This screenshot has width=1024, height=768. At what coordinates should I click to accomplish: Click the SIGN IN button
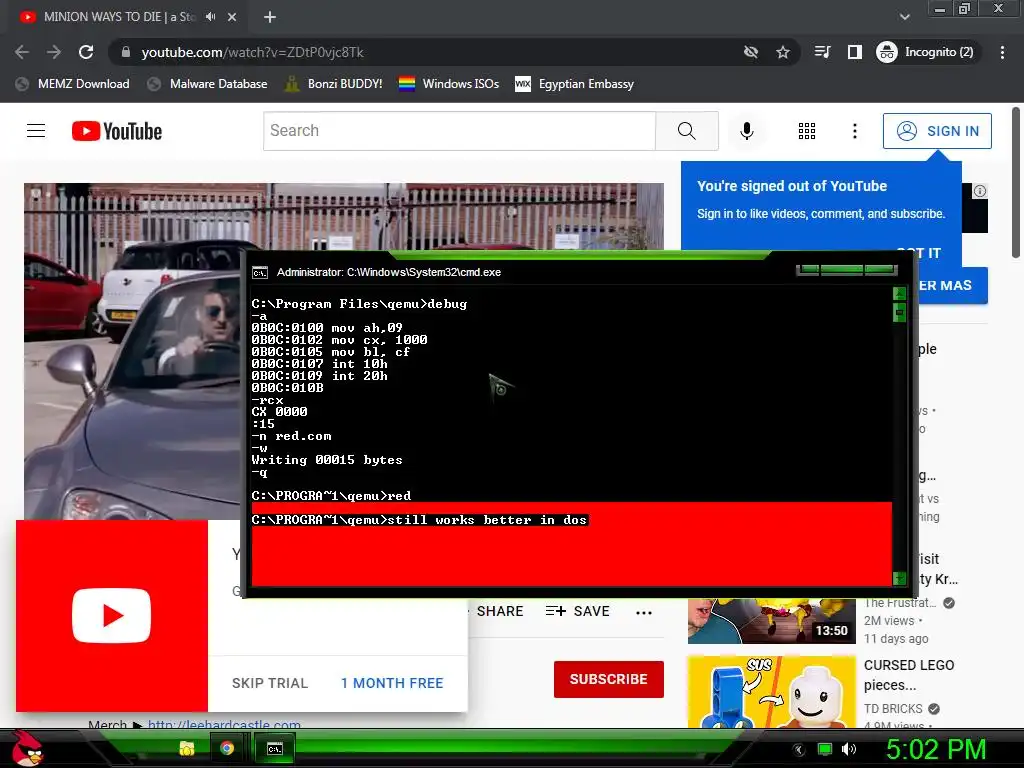coord(937,131)
